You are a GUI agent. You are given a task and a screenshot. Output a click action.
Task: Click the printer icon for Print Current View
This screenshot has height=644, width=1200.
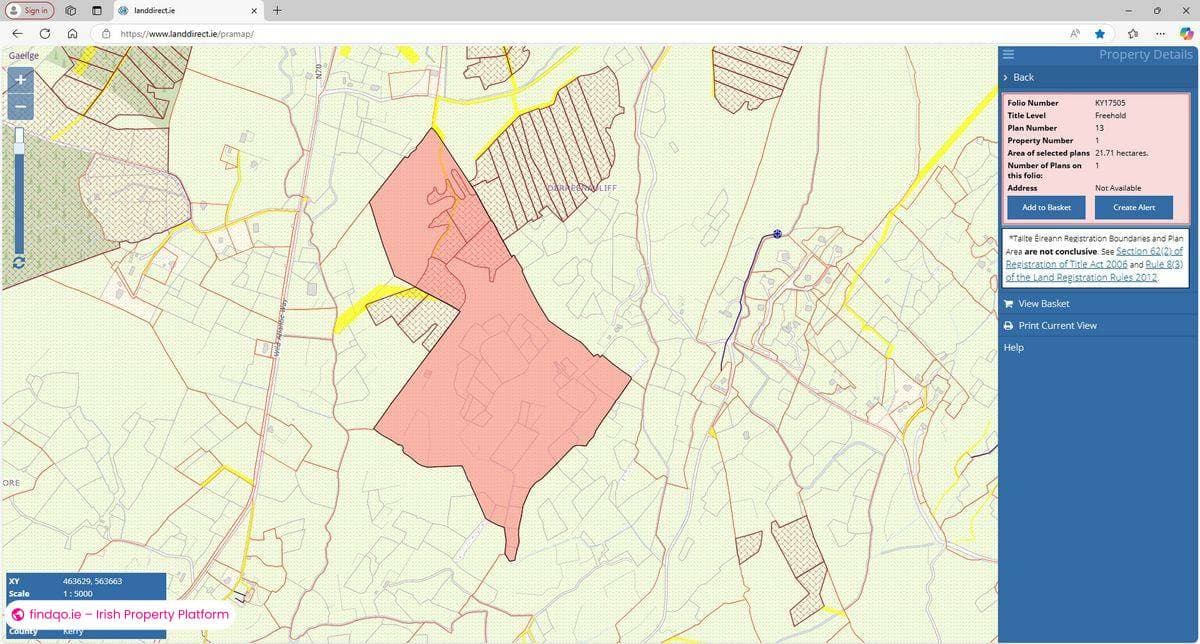point(1008,325)
